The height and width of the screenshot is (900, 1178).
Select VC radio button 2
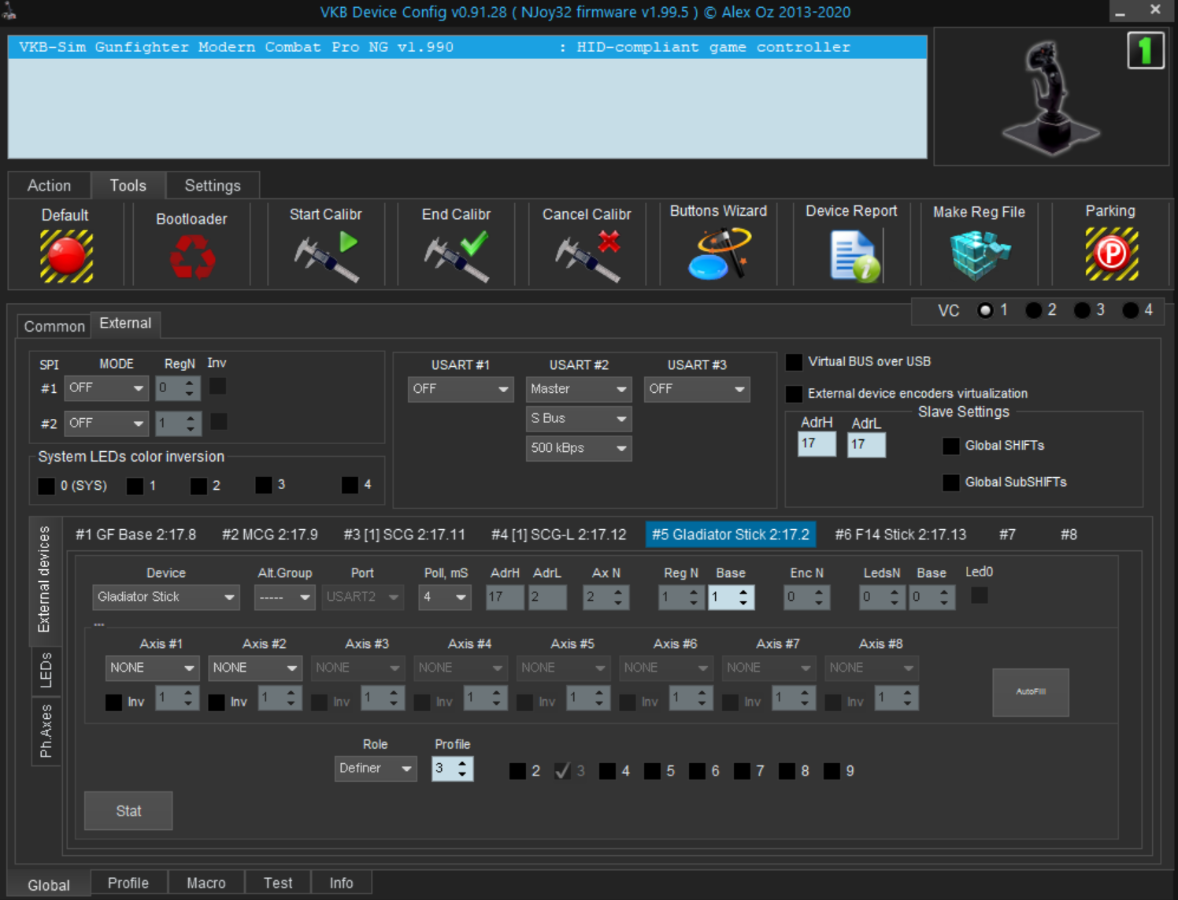[x=1034, y=310]
